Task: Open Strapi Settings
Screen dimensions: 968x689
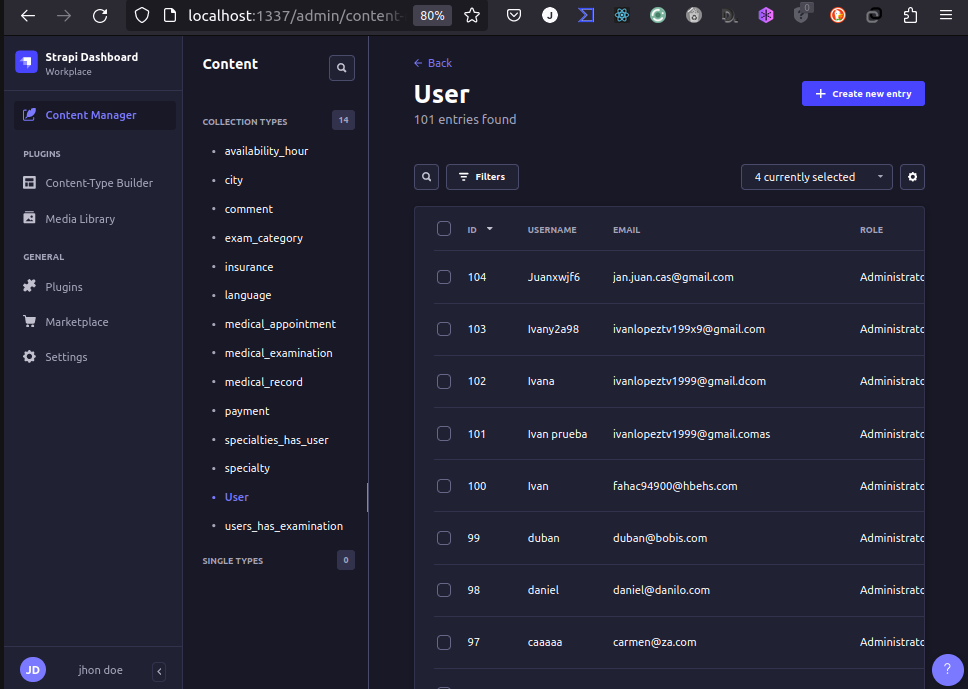Action: 66,356
